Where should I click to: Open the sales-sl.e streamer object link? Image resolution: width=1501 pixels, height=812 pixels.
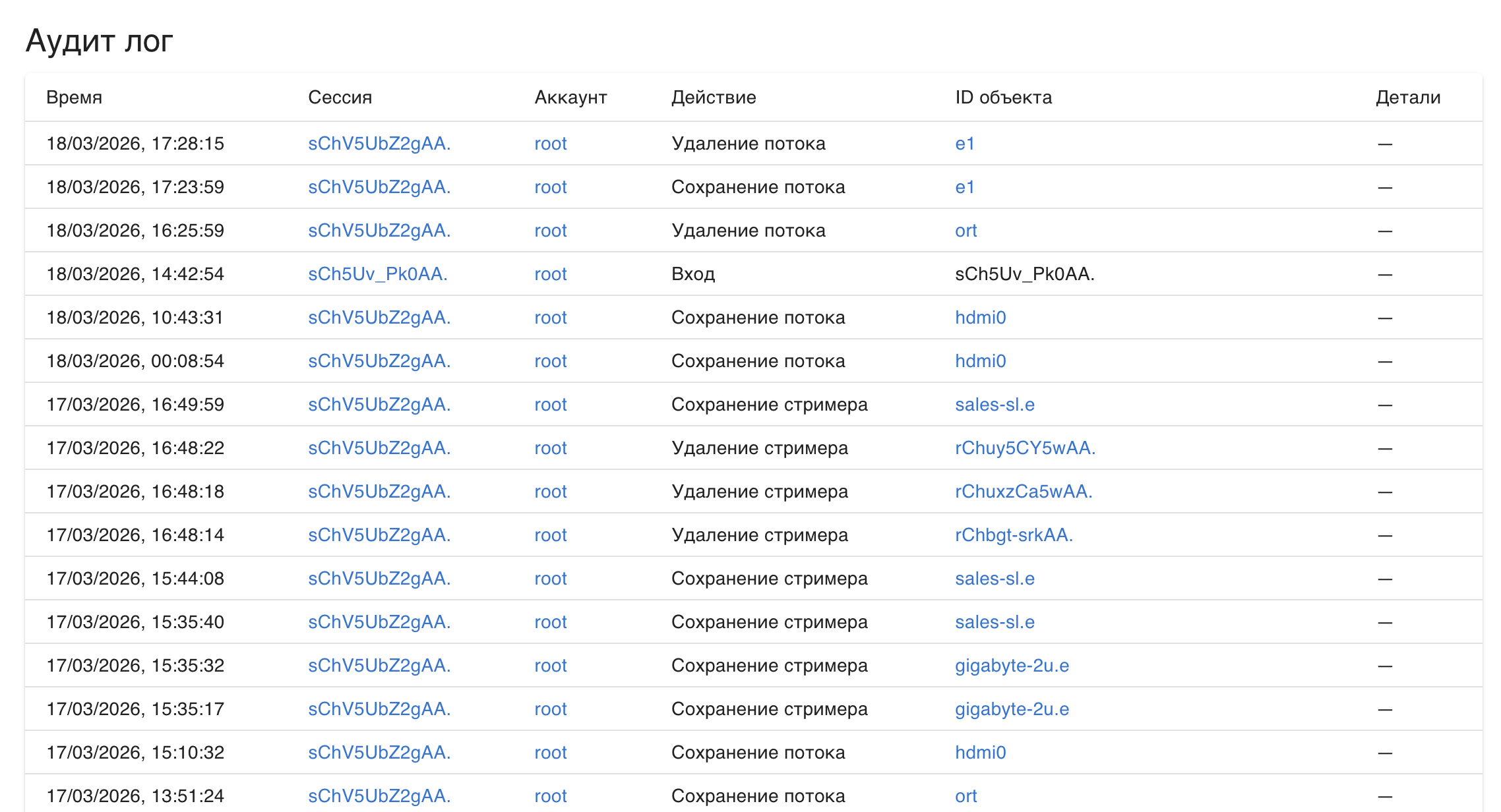coord(995,404)
